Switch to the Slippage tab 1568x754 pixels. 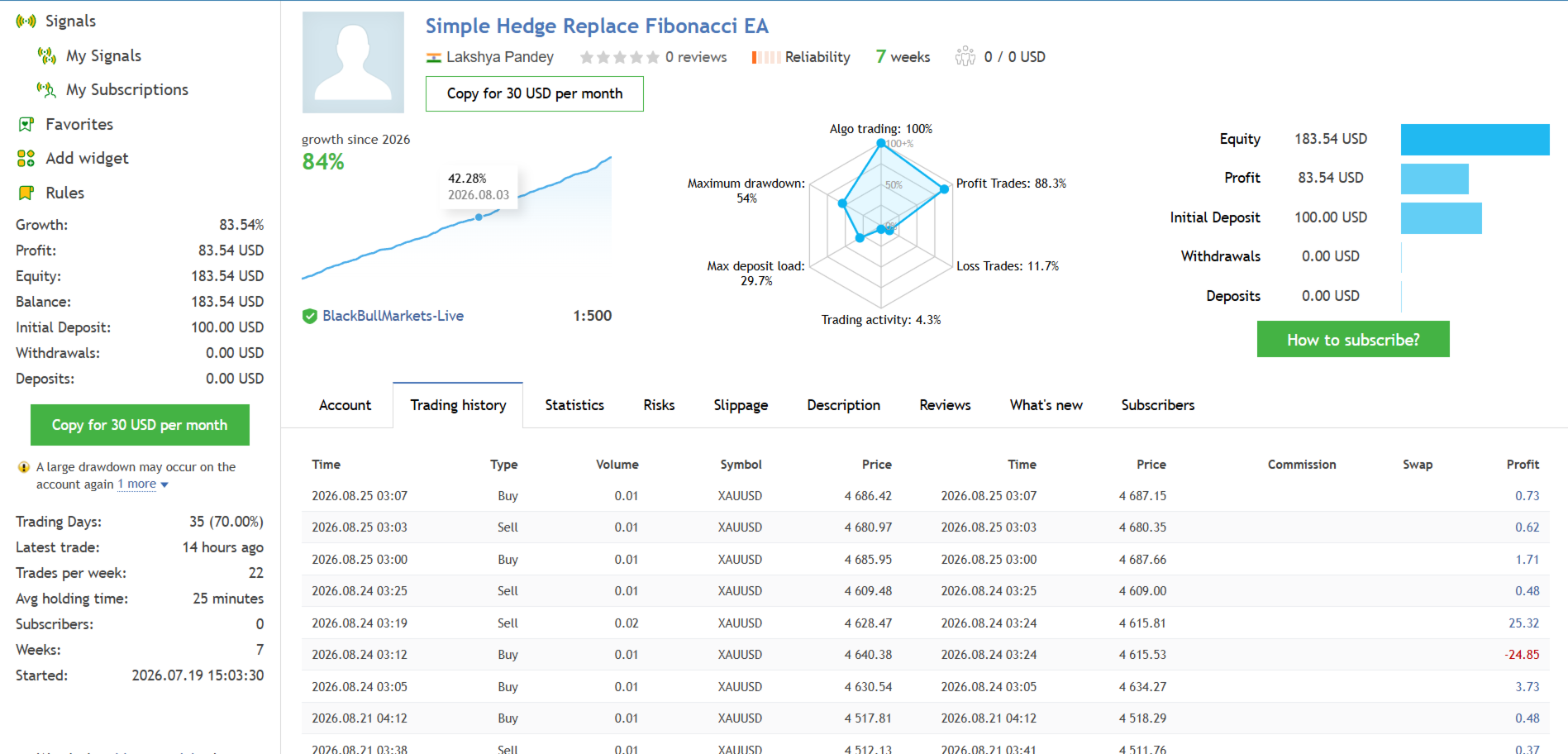741,405
